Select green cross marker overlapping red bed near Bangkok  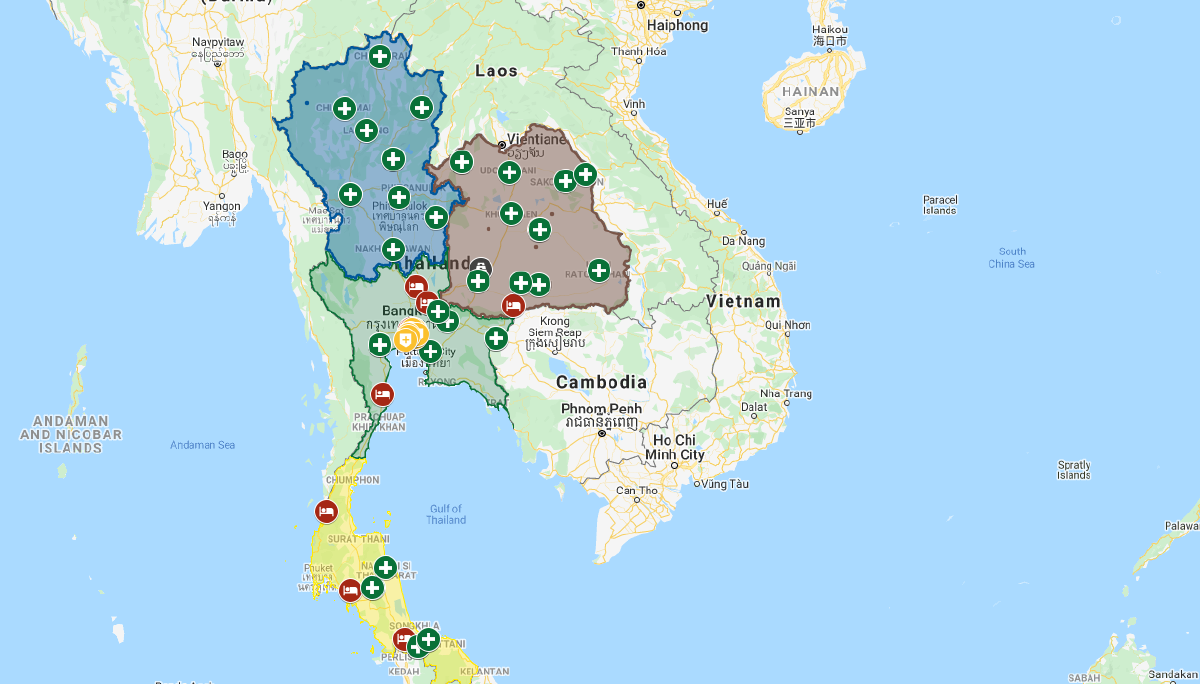(x=437, y=311)
